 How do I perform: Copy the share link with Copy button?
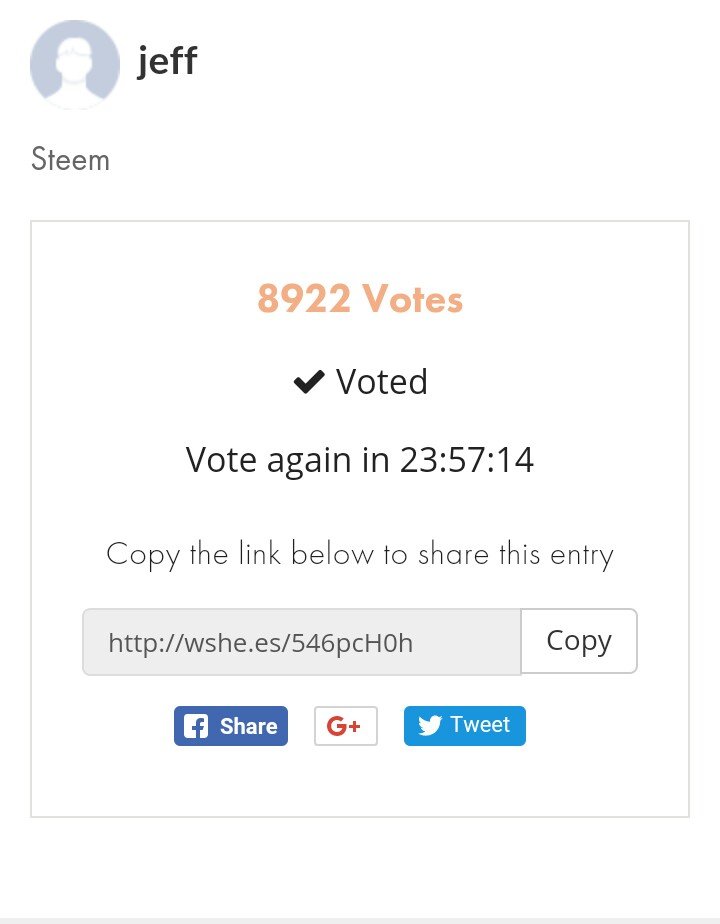click(x=579, y=641)
